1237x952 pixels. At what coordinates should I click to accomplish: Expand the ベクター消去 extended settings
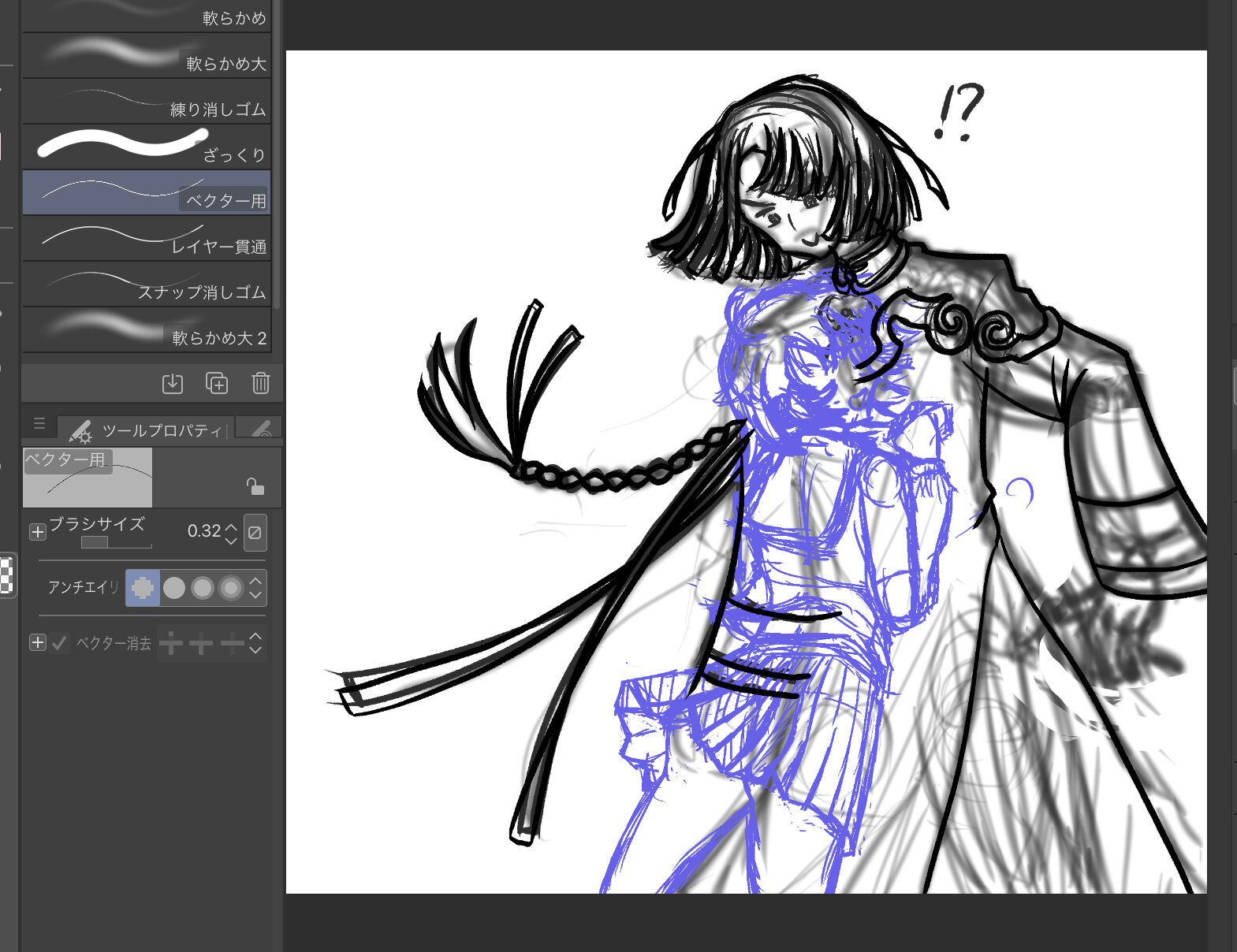37,643
